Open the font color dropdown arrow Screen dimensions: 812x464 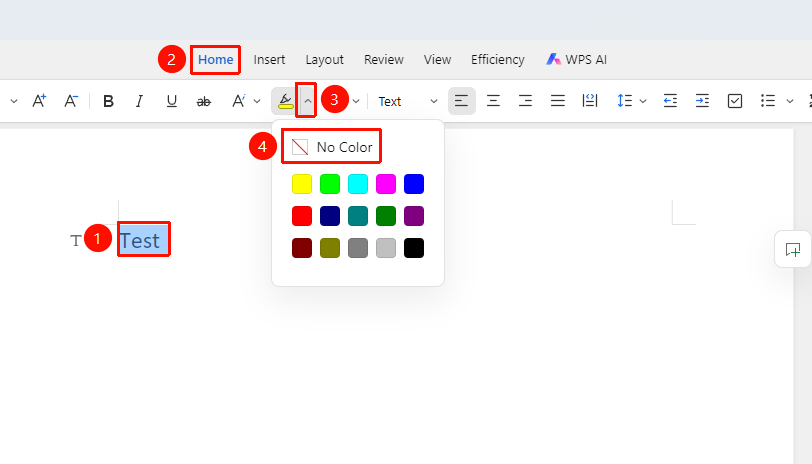pos(356,102)
